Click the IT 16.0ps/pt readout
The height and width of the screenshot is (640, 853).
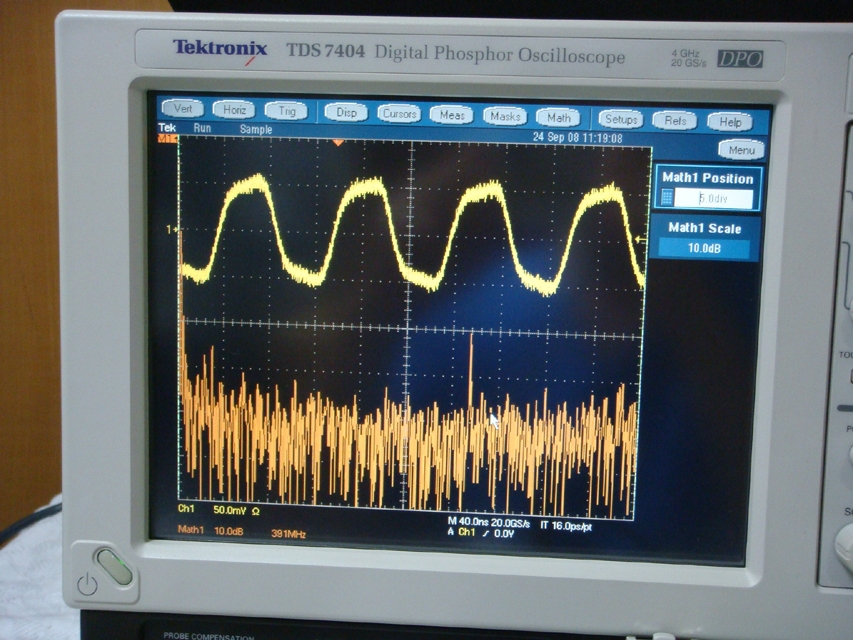pyautogui.click(x=566, y=525)
